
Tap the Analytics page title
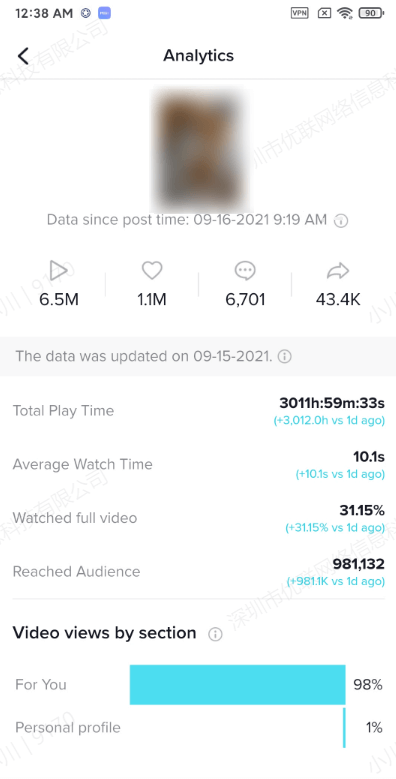point(198,56)
